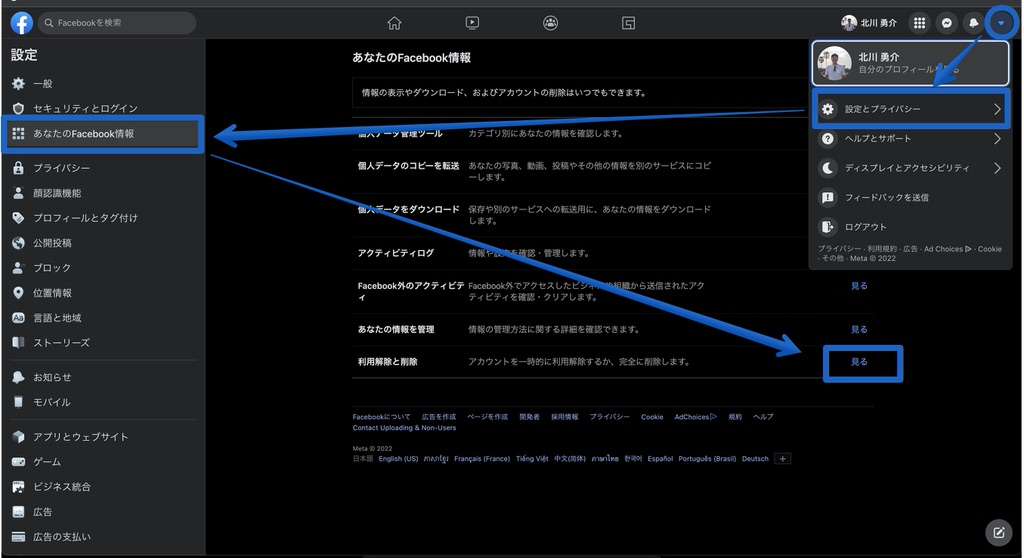The image size is (1024, 558).
Task: Click English (US) language link in footer
Action: pos(398,459)
